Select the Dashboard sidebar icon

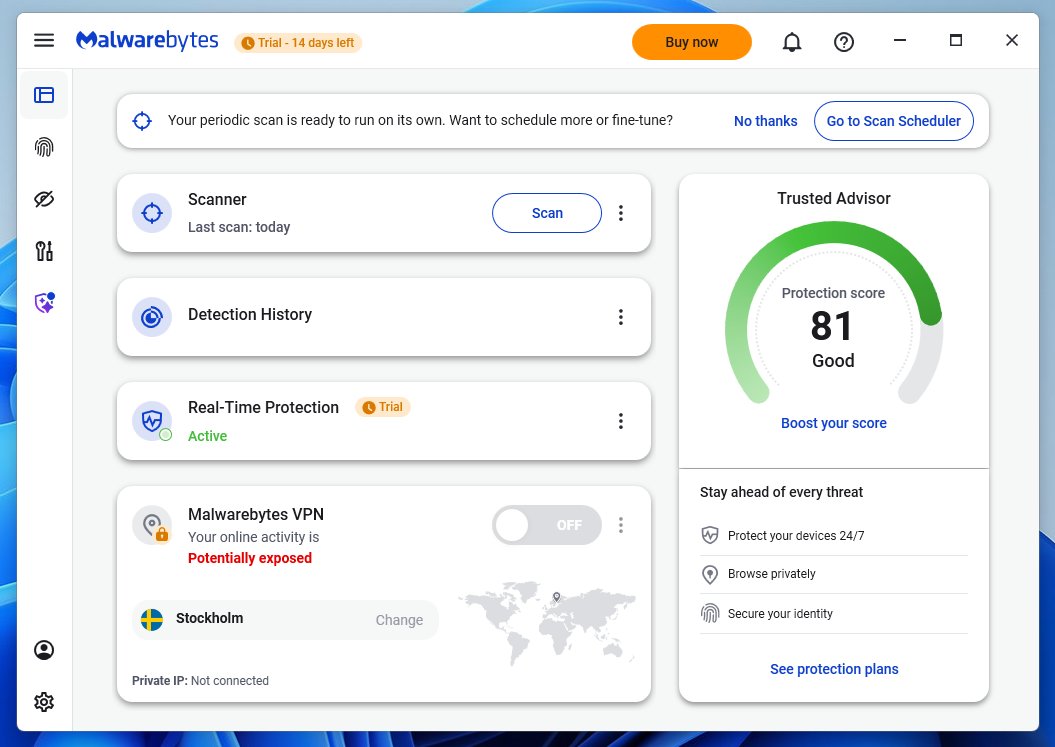[44, 95]
